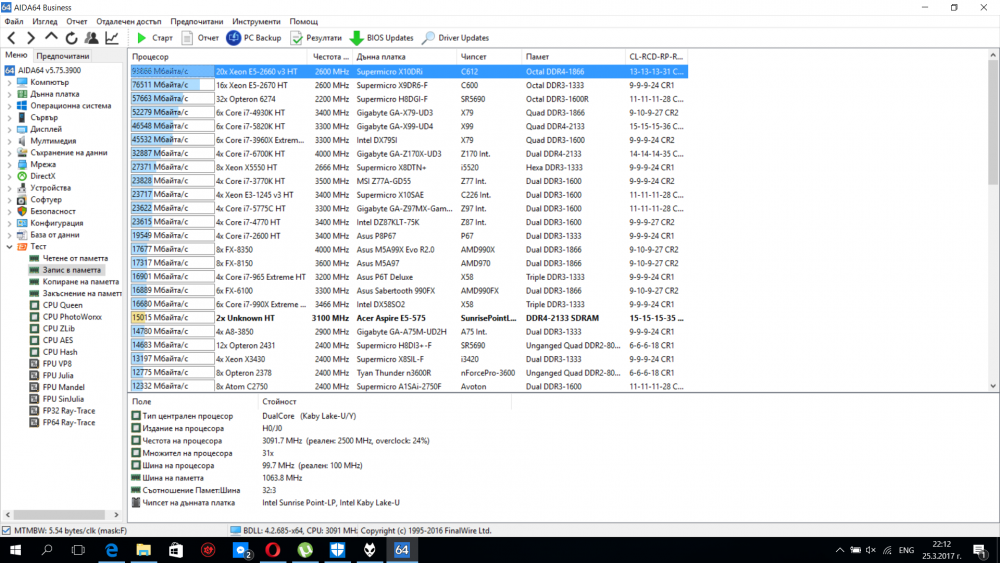Open Edge from the taskbar
This screenshot has width=1000, height=563.
click(111, 550)
